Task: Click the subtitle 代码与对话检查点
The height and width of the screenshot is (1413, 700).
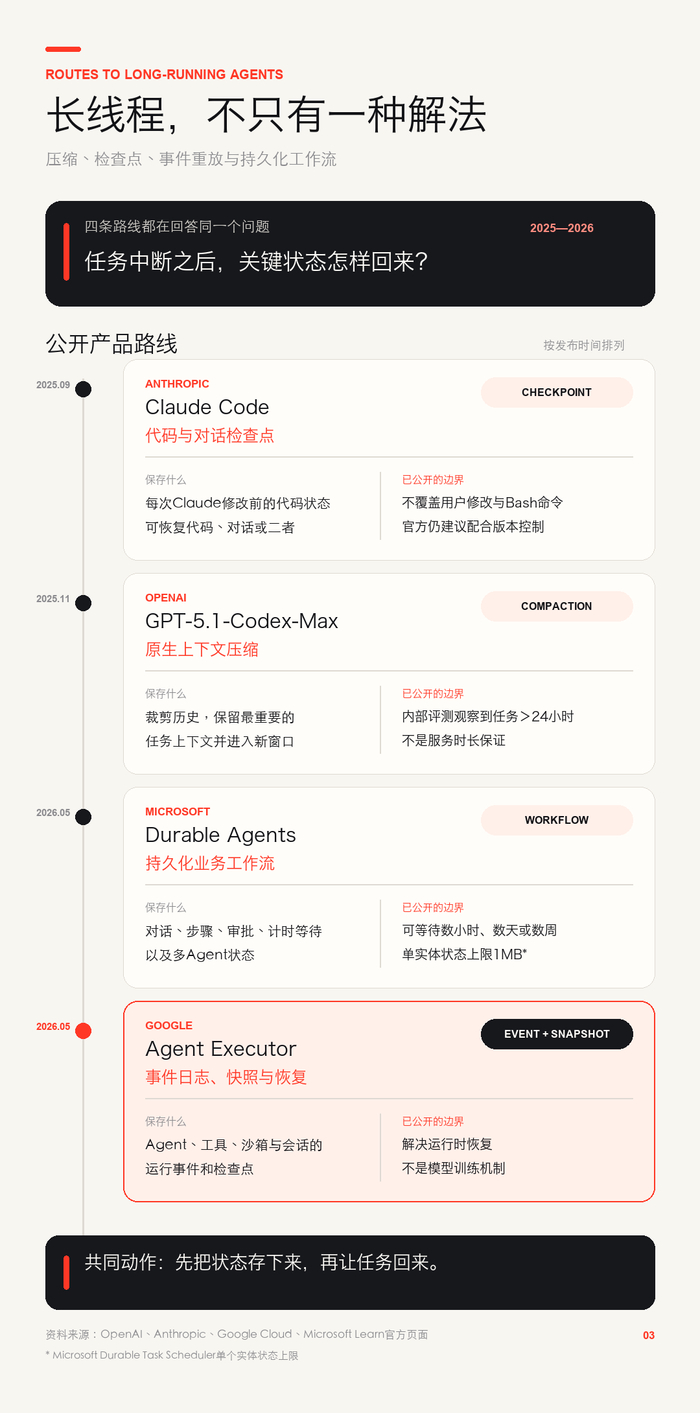Action: coord(210,435)
